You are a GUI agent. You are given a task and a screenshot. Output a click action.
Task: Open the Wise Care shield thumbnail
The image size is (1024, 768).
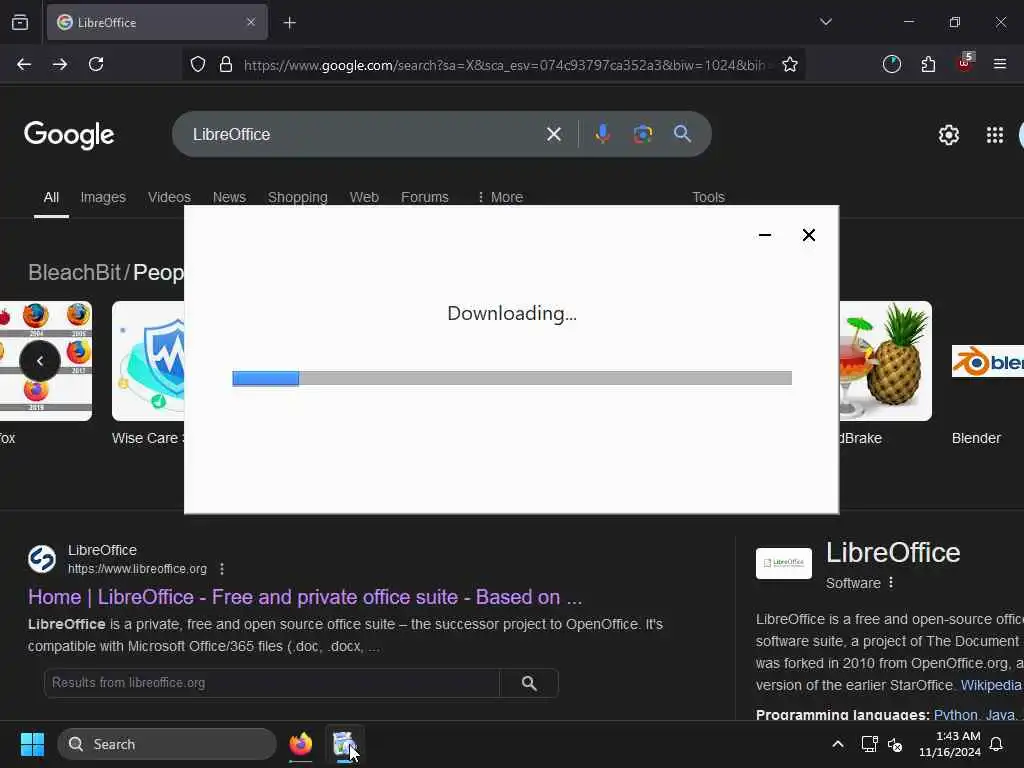coord(148,360)
